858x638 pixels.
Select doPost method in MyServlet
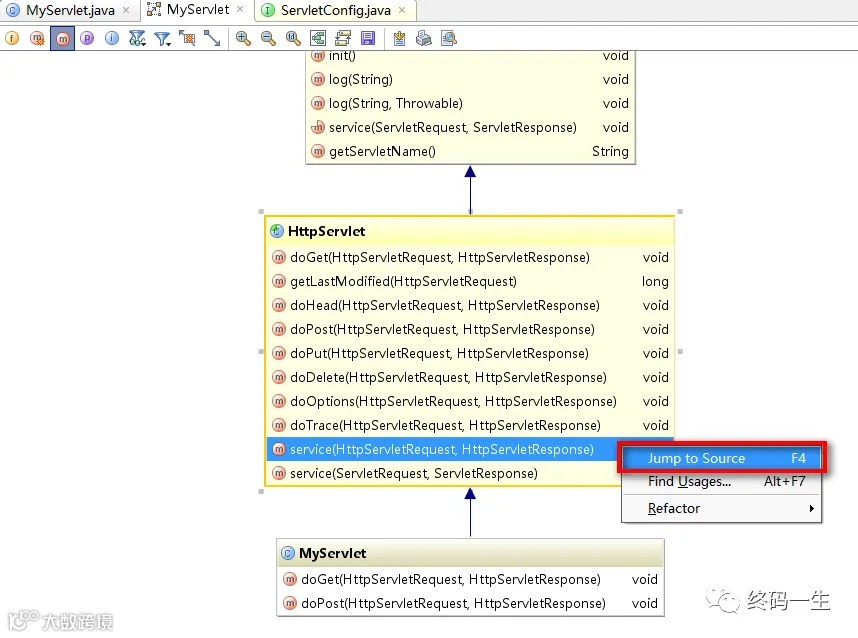(470, 604)
